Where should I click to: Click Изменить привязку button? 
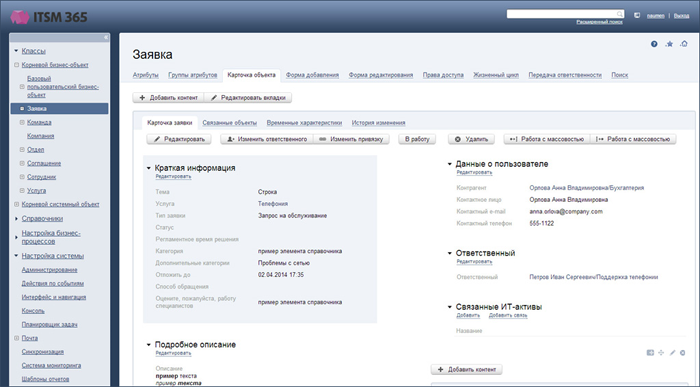[352, 139]
